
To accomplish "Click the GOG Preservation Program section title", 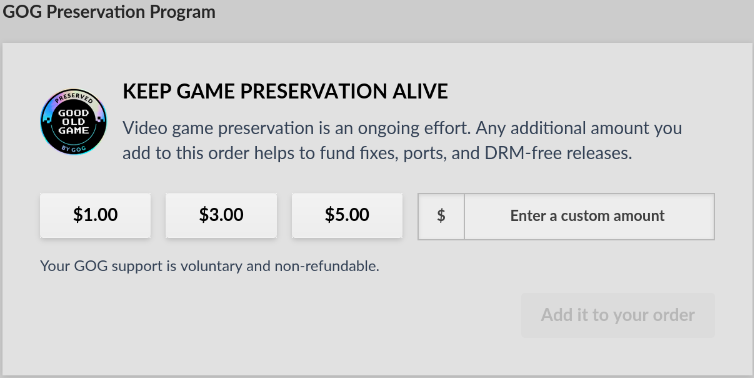I will click(x=109, y=12).
